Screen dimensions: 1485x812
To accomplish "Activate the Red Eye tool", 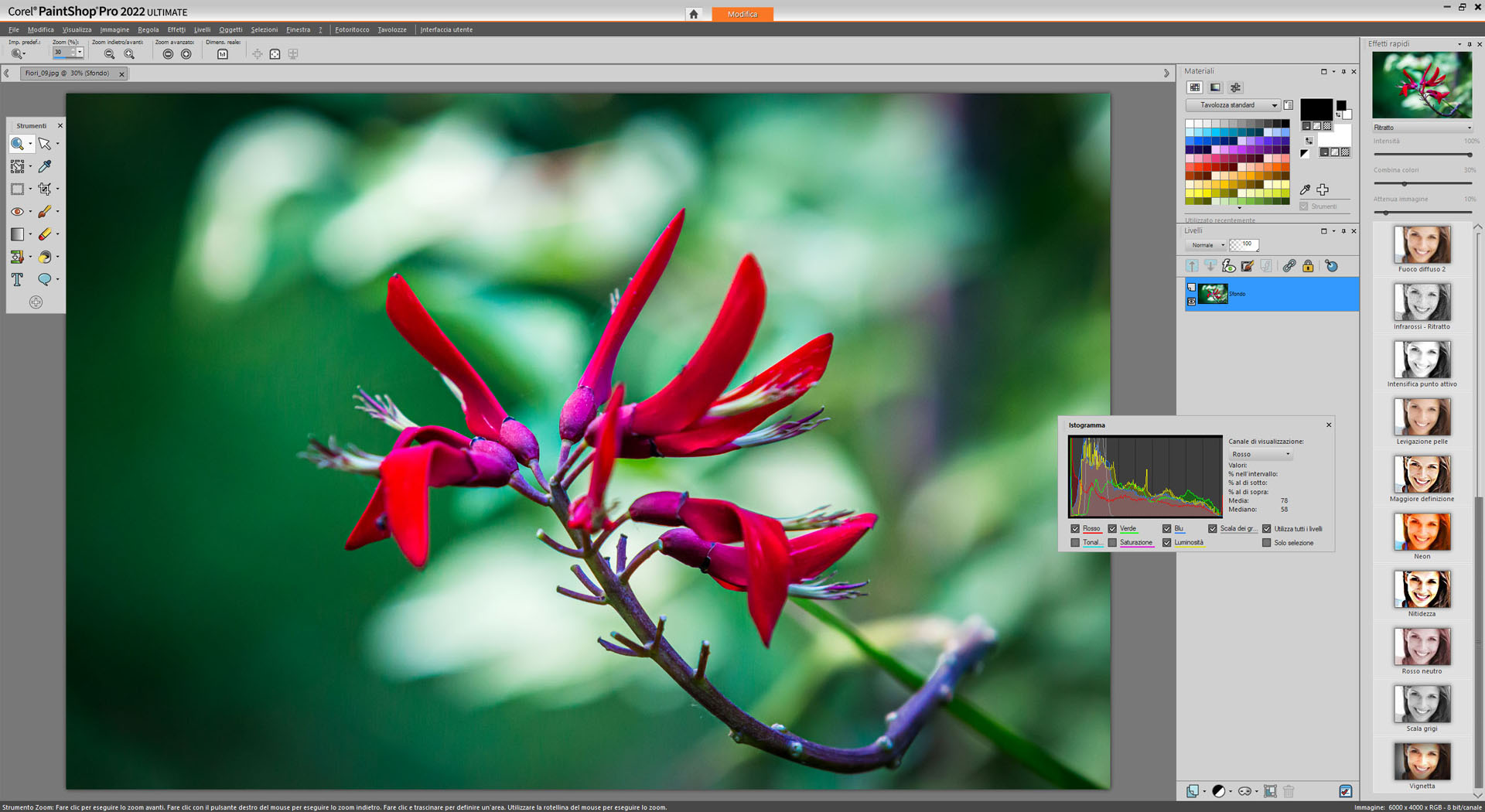I will pos(17,212).
